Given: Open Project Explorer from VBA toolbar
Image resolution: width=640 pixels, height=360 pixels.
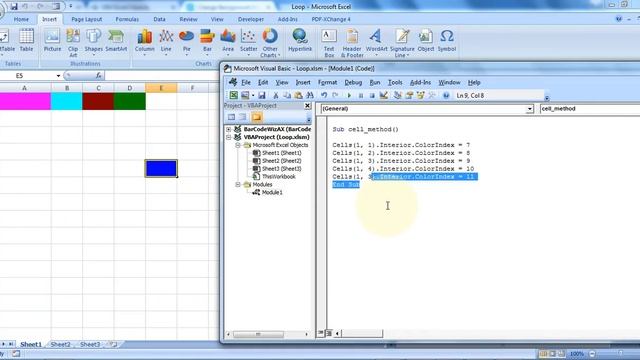Looking at the screenshot, I should (397, 96).
